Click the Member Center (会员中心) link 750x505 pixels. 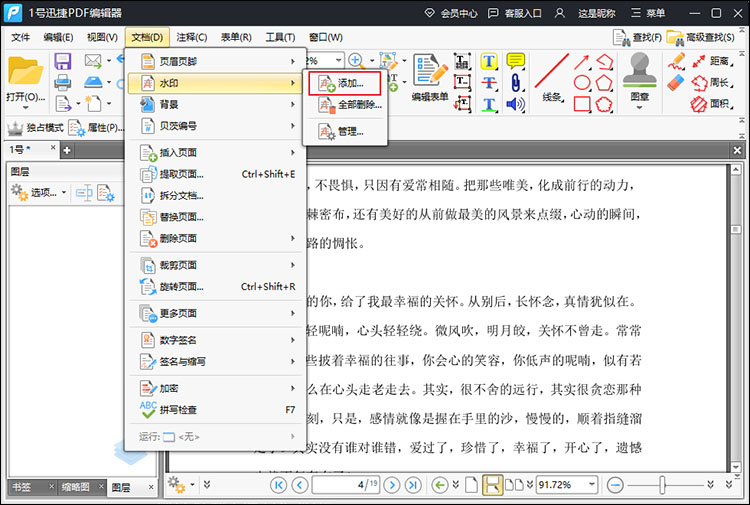tap(451, 13)
